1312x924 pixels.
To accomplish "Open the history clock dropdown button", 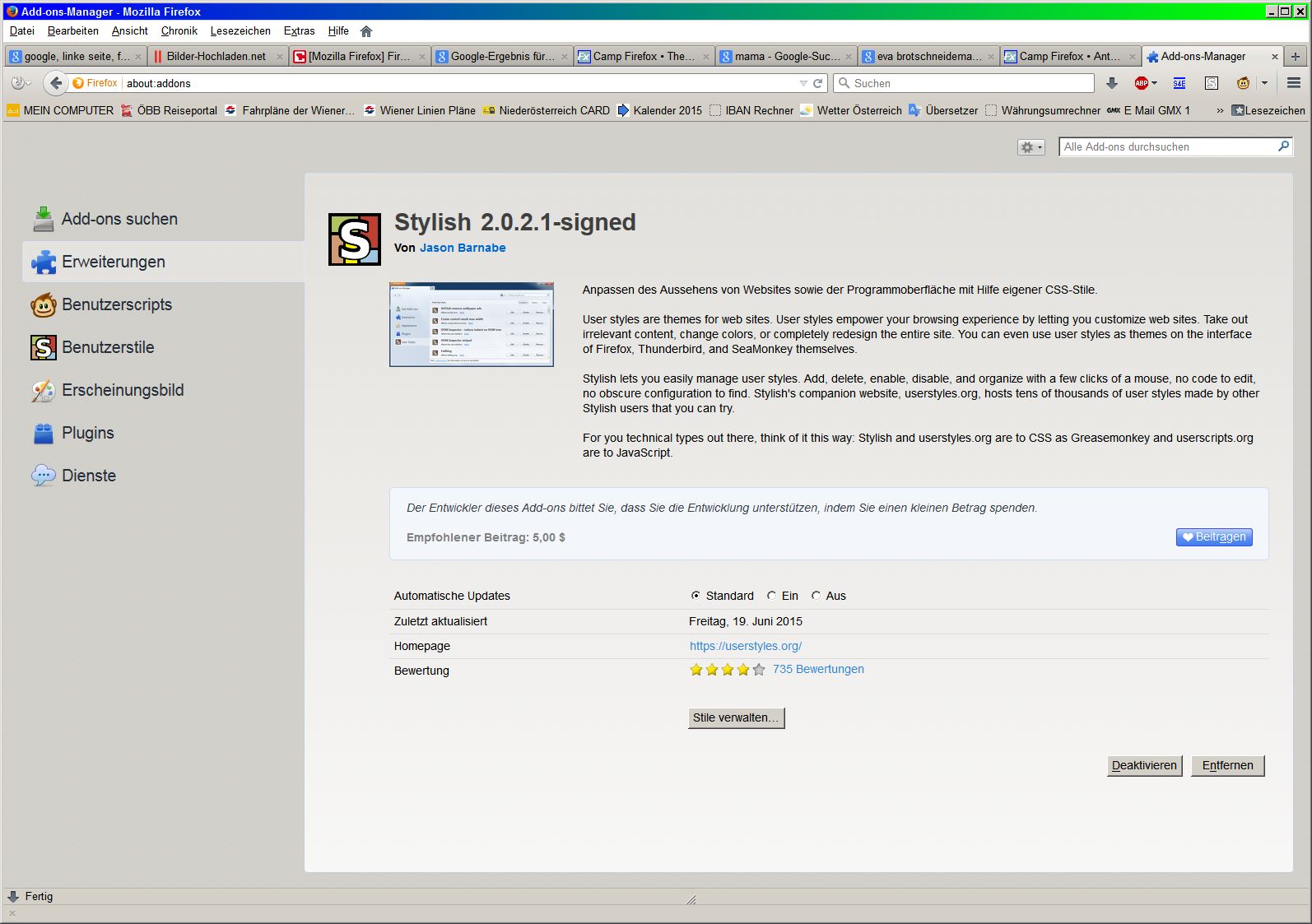I will [21, 83].
